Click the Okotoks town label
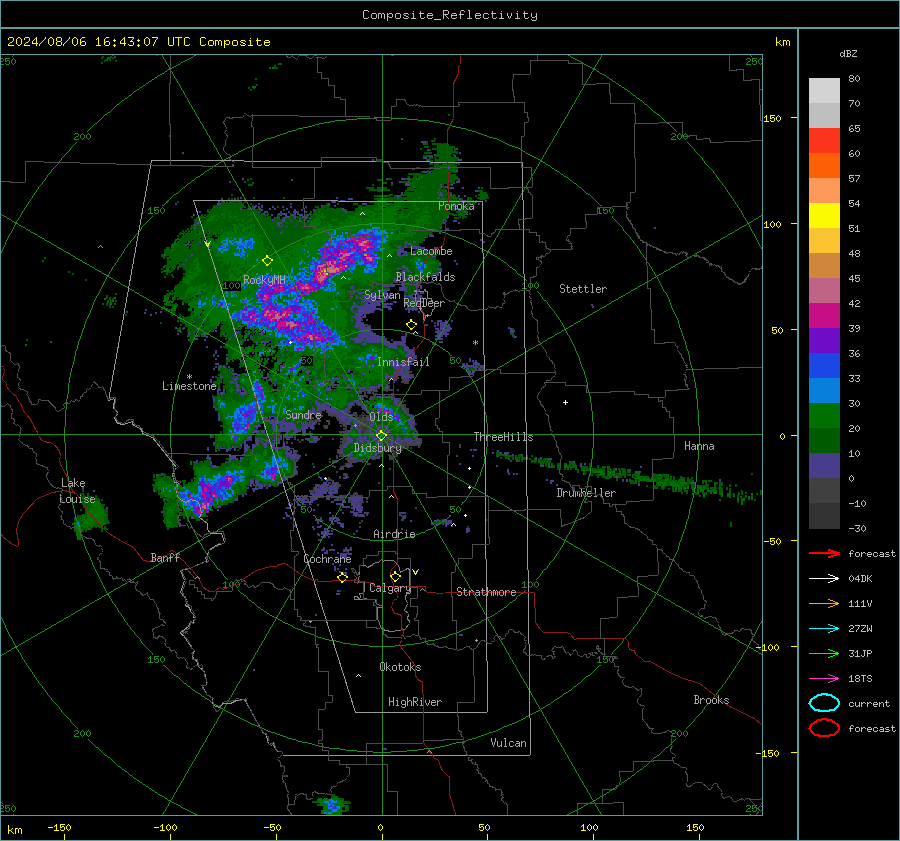Image resolution: width=900 pixels, height=841 pixels. (400, 667)
